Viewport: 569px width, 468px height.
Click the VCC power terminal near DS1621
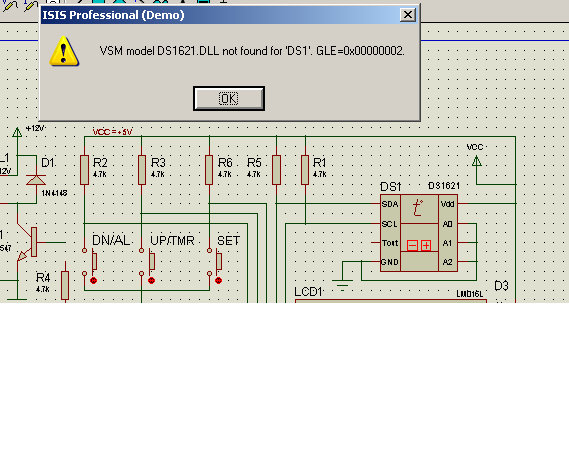(x=477, y=161)
